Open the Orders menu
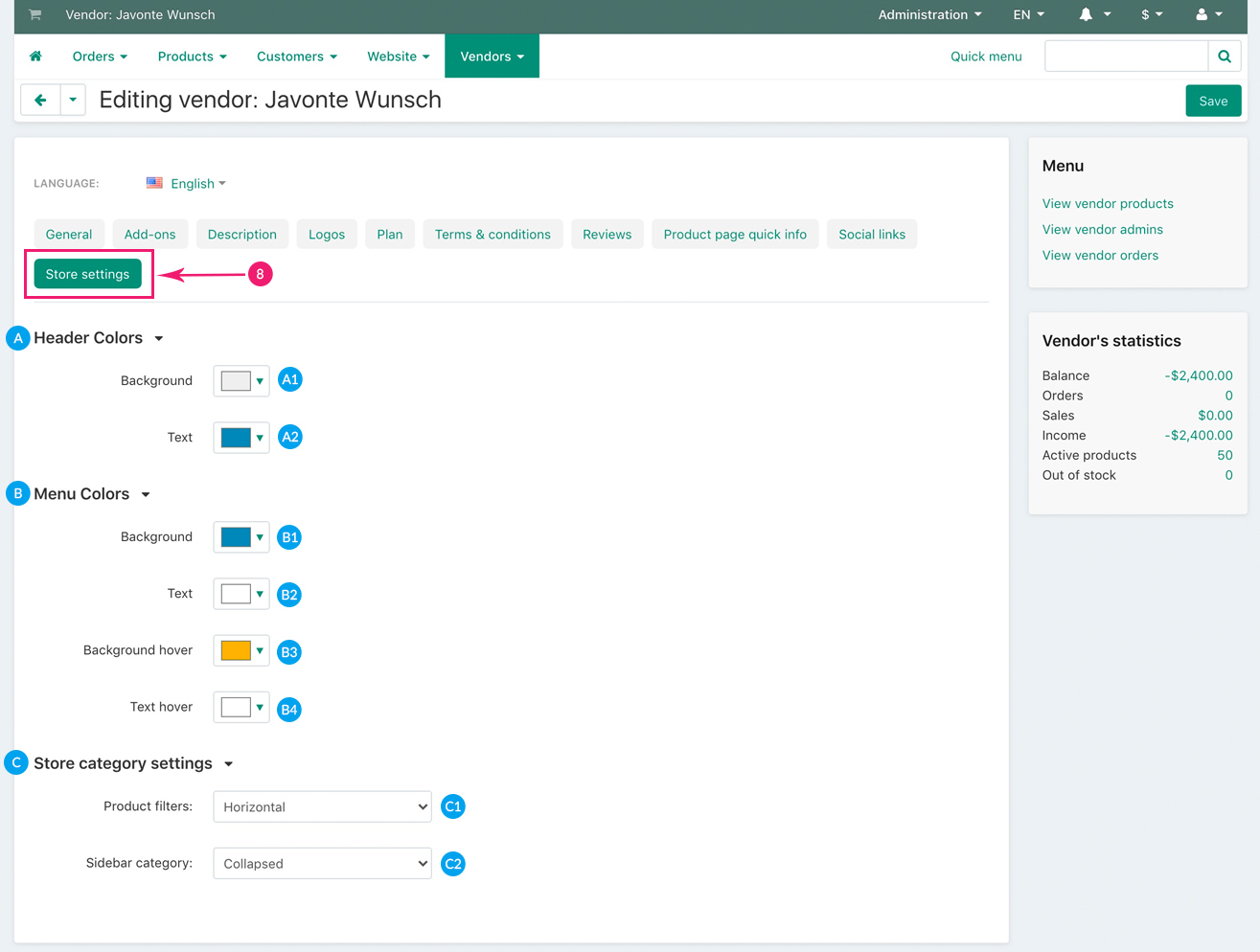The image size is (1260, 952). coord(100,57)
